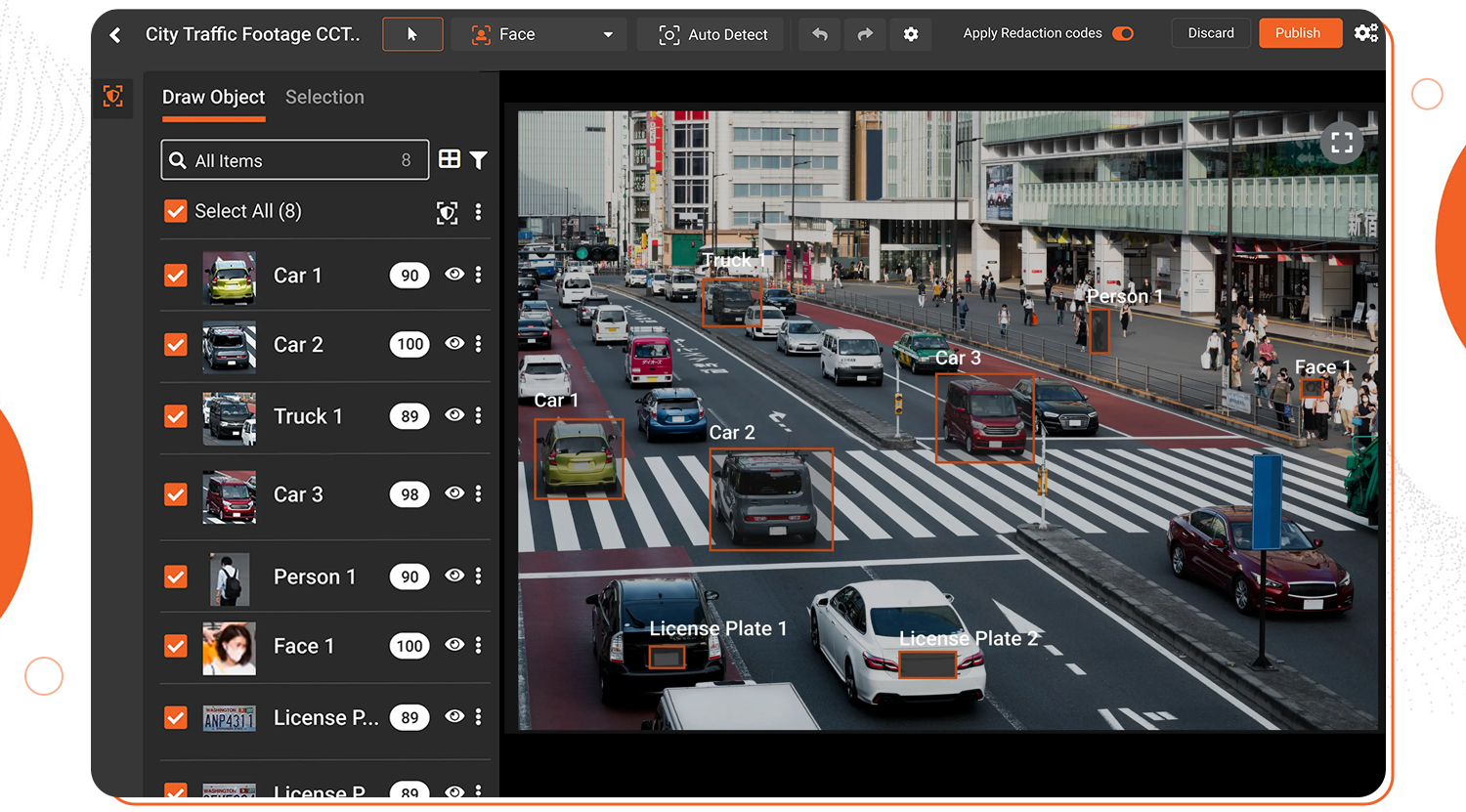Expand video preview to fullscreen
Screen dimensions: 1466x812
pos(1342,143)
